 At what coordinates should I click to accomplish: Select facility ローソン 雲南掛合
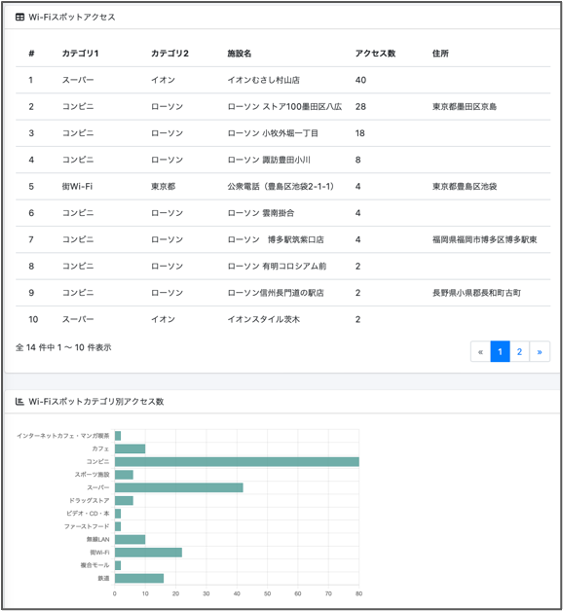coord(263,215)
